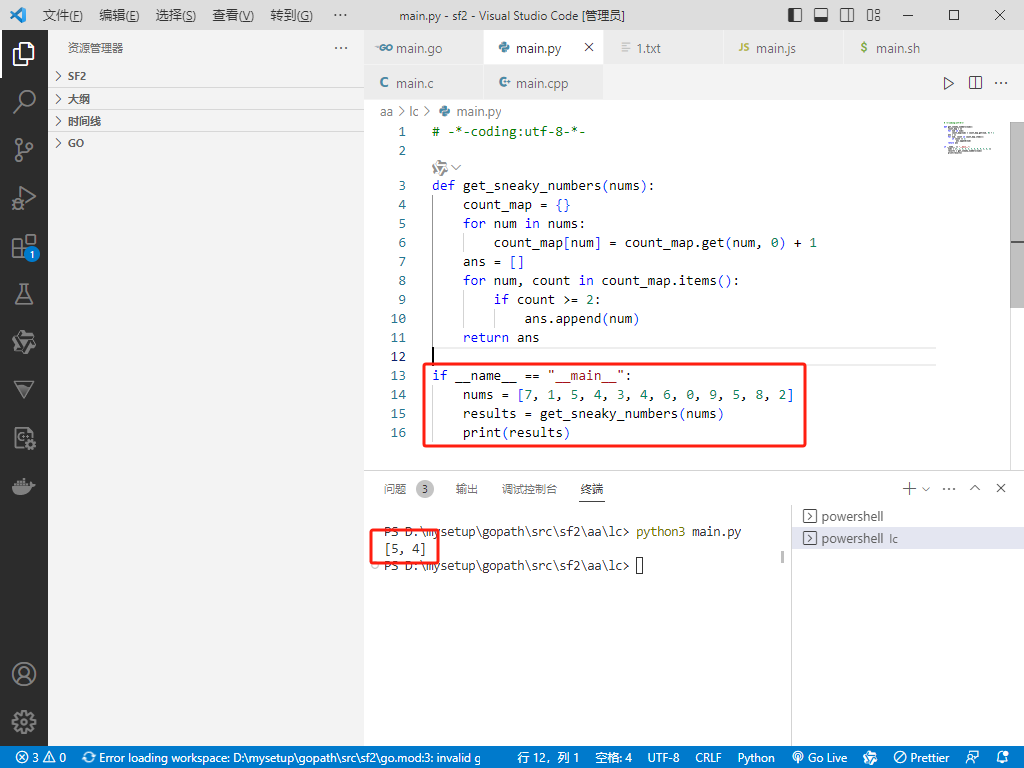This screenshot has width=1024, height=768.
Task: Open the Search view in activity bar
Action: click(24, 102)
